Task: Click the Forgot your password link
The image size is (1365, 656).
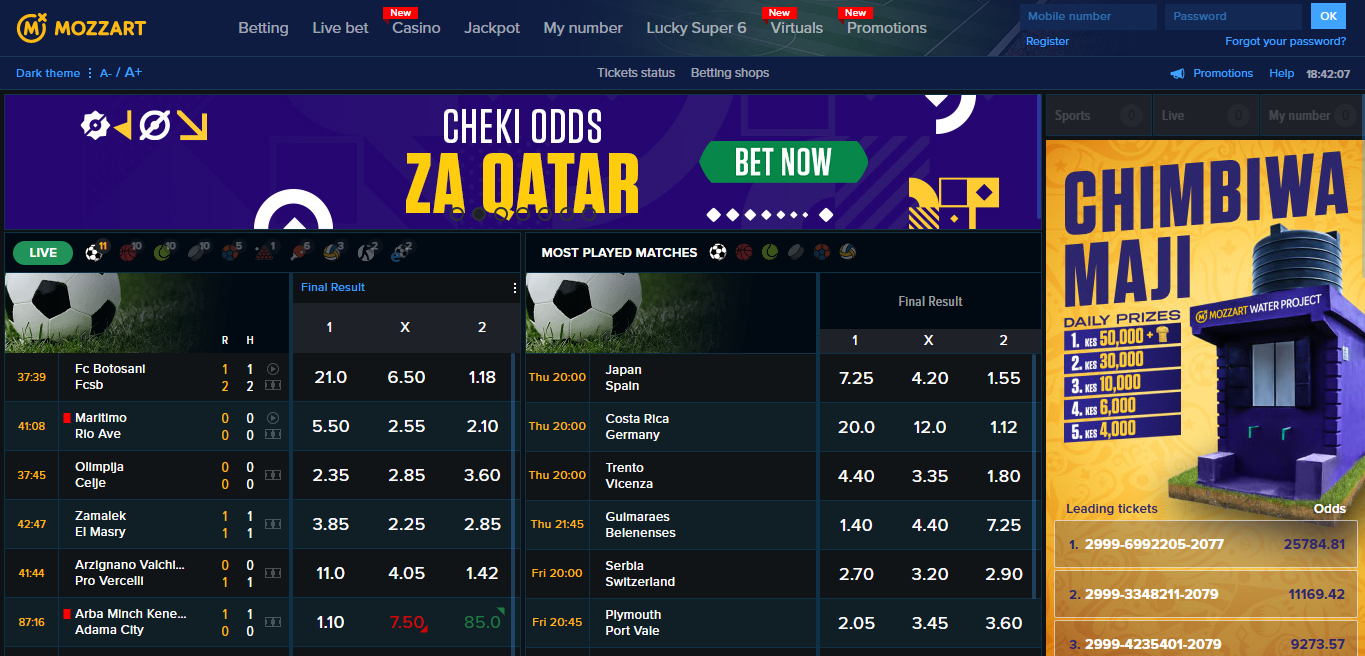Action: (x=1285, y=41)
